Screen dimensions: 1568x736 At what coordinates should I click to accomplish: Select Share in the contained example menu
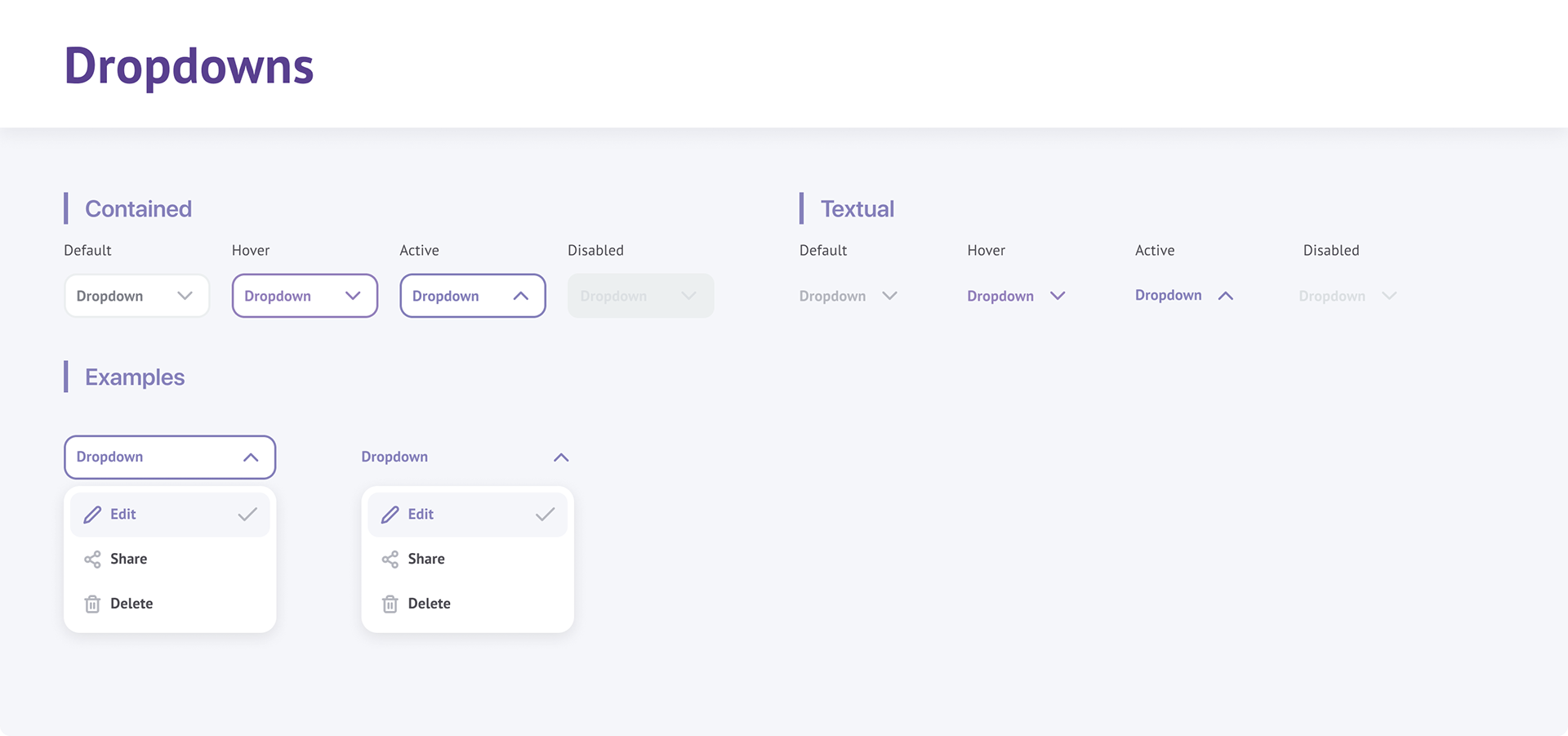click(x=170, y=560)
